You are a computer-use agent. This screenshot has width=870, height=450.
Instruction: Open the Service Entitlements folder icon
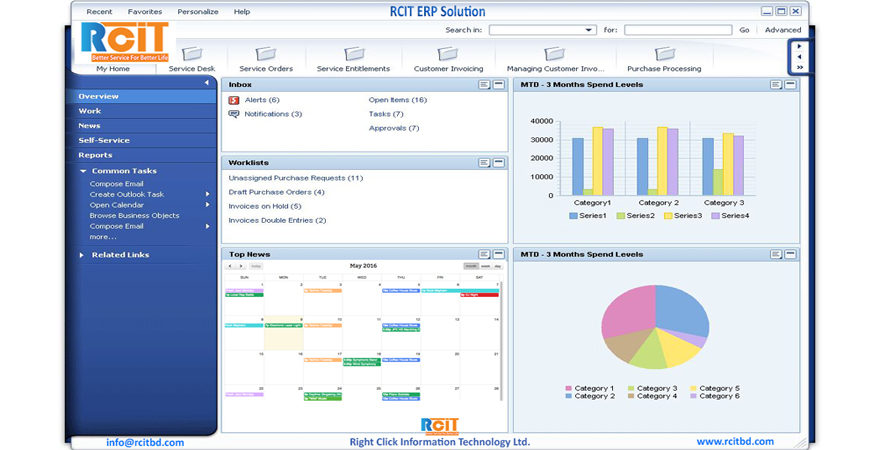(353, 53)
